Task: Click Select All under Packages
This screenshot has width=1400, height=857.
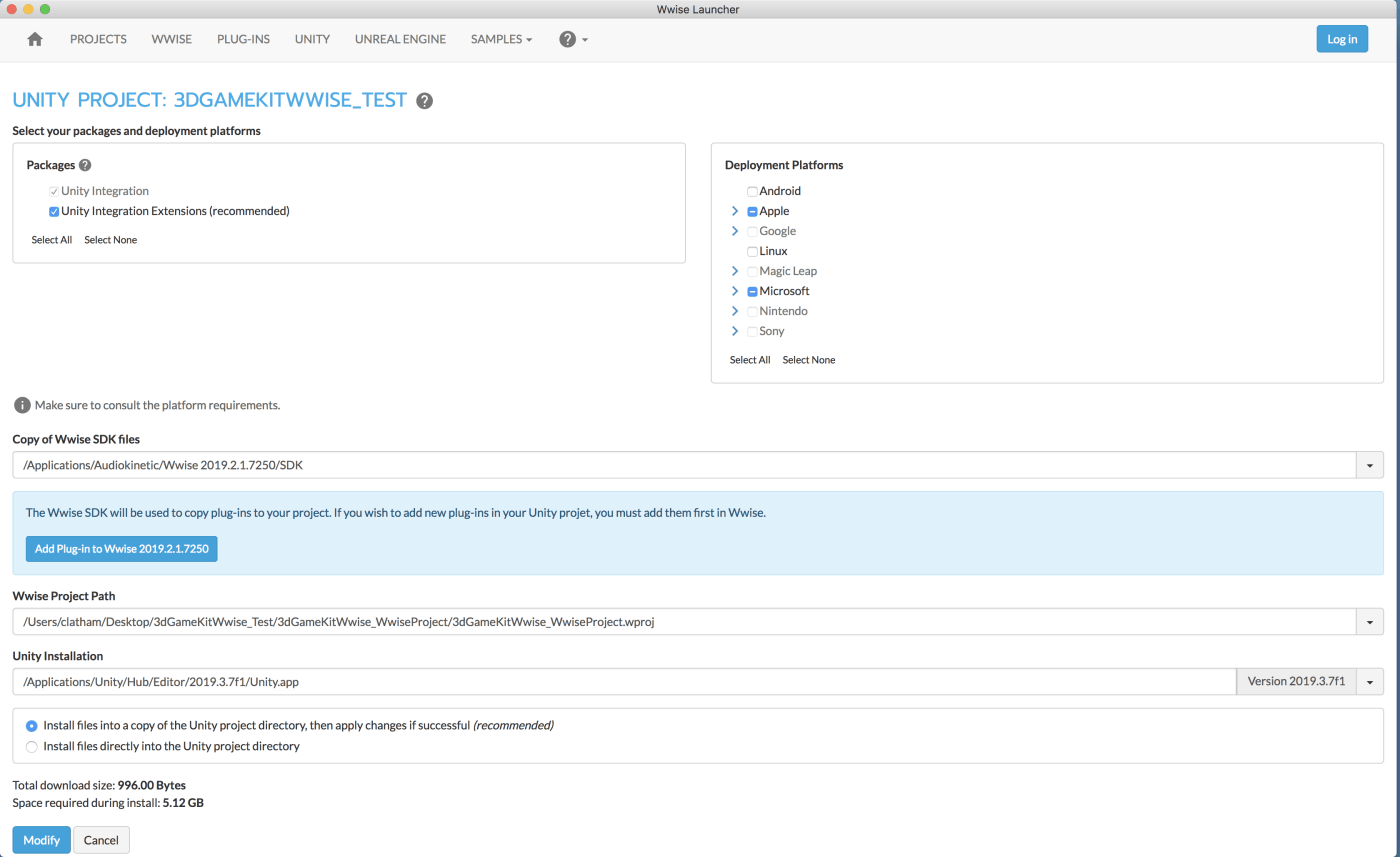Action: (52, 240)
